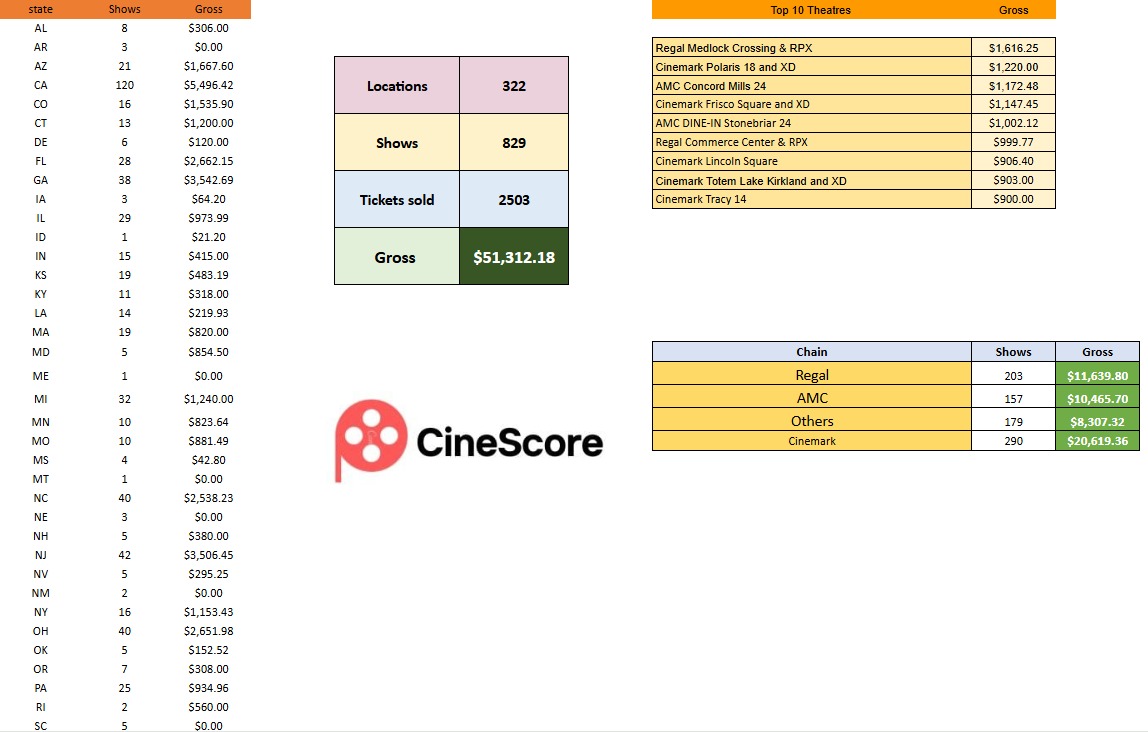1148x732 pixels.
Task: Select the Others chain cell
Action: tap(811, 421)
